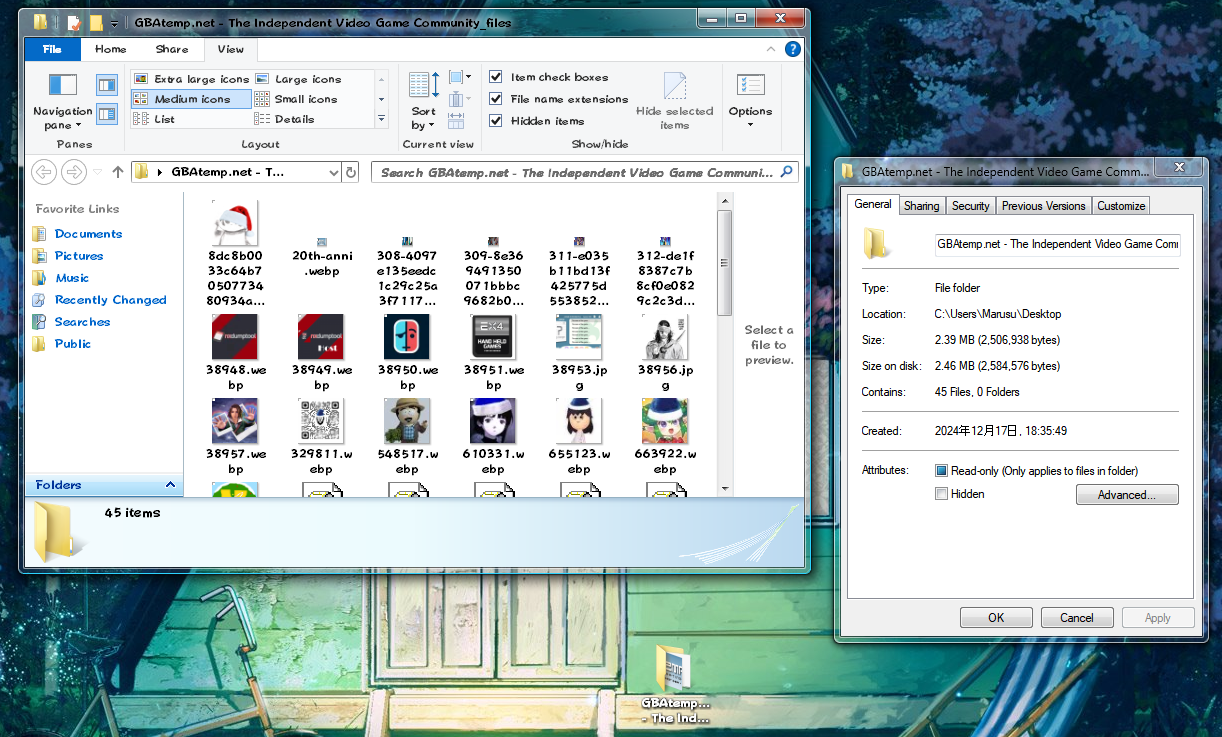
Task: Uncheck Item check boxes
Action: 495,77
